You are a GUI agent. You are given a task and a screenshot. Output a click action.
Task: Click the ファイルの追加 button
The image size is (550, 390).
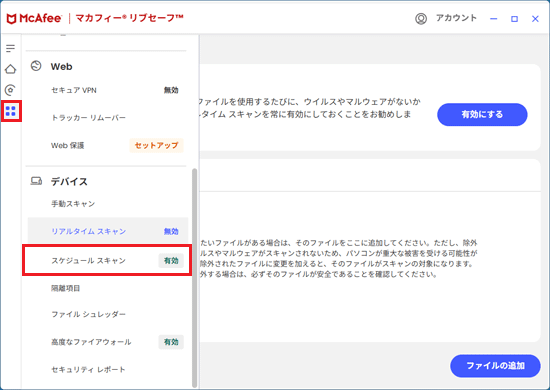(495, 366)
